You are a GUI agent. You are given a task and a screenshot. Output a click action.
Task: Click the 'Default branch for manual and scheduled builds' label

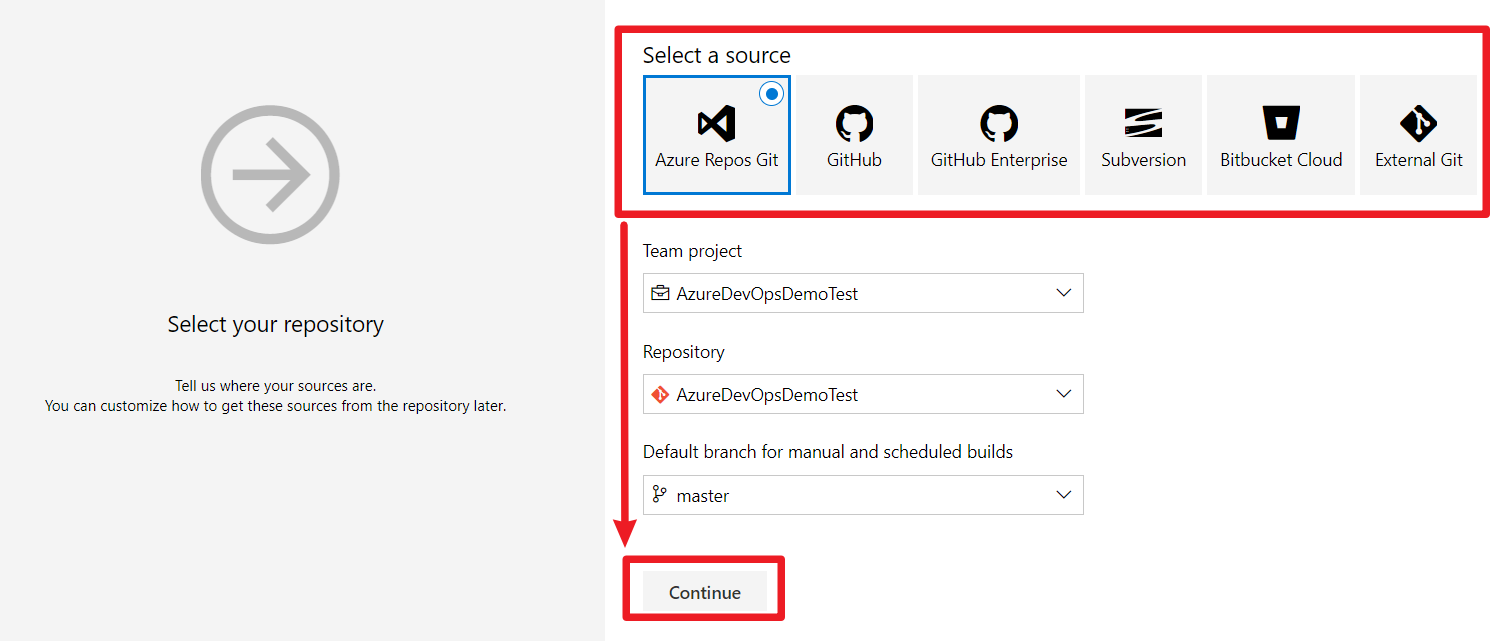pyautogui.click(x=828, y=452)
